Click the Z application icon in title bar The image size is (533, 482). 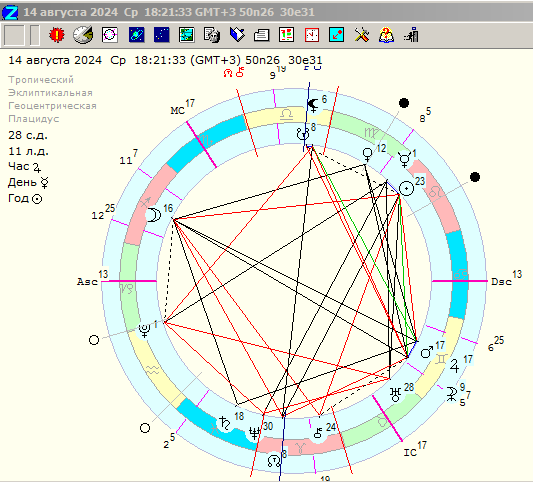10,13
